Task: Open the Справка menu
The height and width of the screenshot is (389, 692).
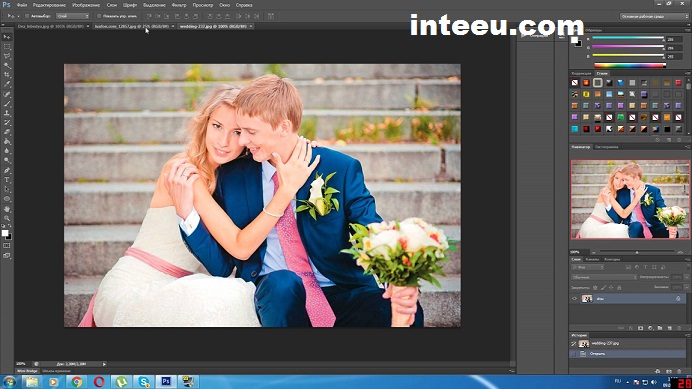Action: pos(244,5)
